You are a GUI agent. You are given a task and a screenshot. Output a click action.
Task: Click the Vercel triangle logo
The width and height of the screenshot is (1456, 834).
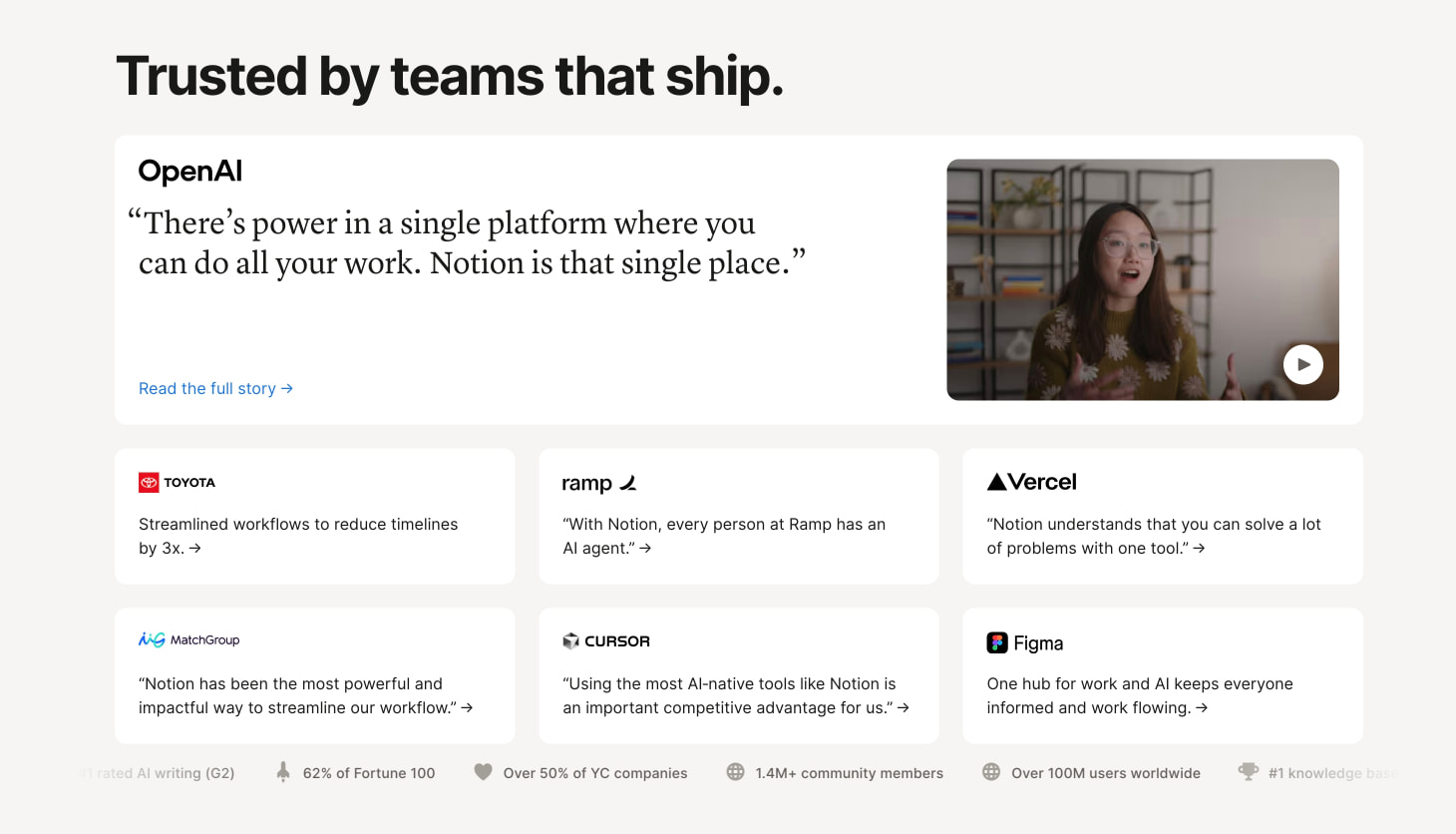click(996, 482)
